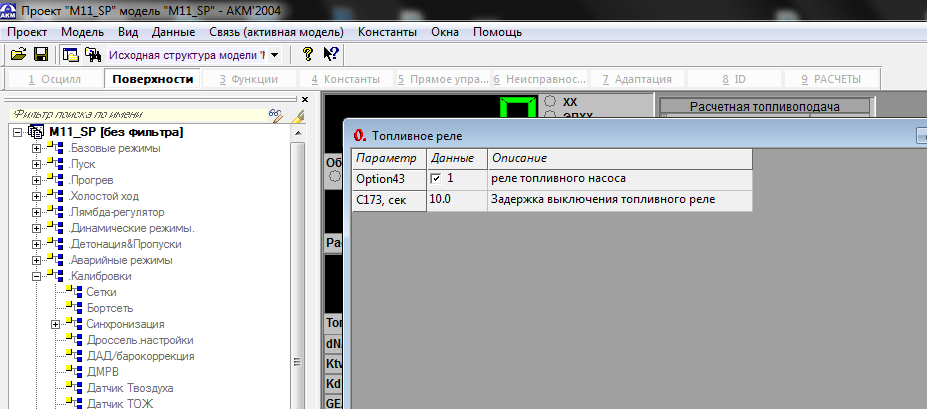The image size is (927, 409).
Task: Click the open project folder icon
Action: 18,54
